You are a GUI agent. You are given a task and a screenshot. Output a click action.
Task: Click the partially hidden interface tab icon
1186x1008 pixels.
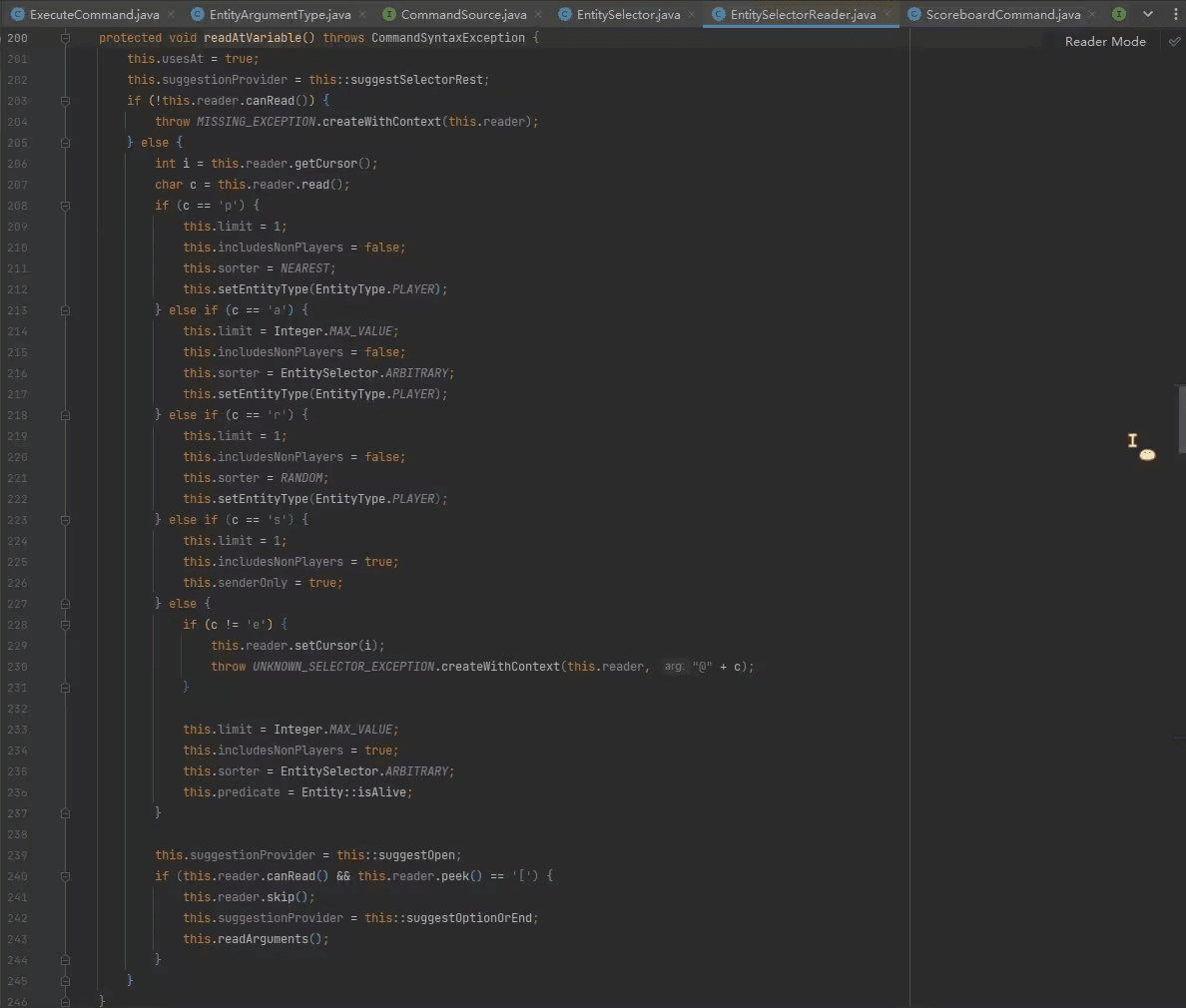[1119, 14]
